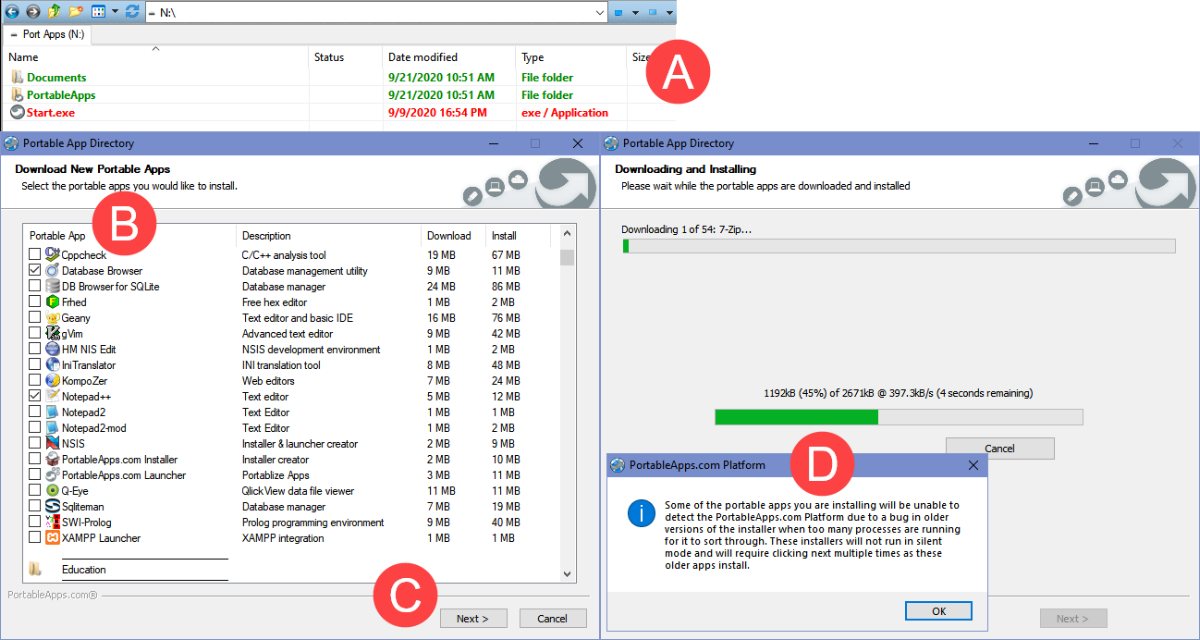Click the Frhed app icon

point(52,302)
